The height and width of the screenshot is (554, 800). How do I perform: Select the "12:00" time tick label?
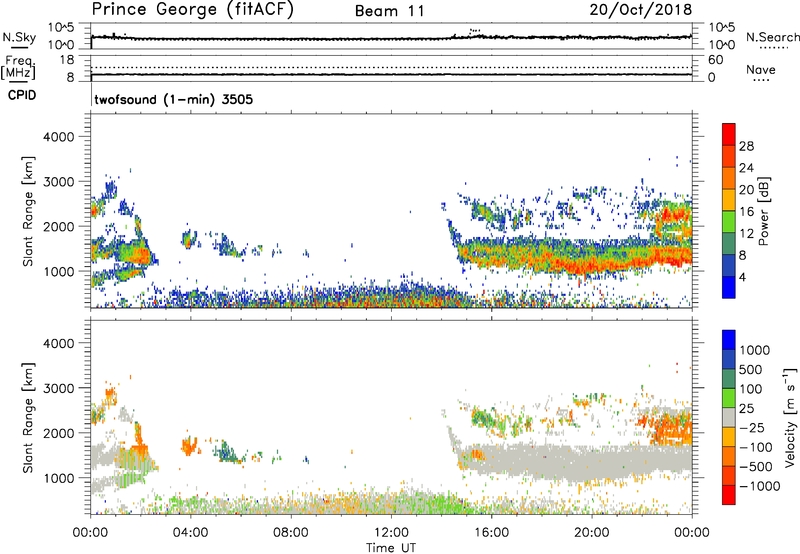[391, 533]
